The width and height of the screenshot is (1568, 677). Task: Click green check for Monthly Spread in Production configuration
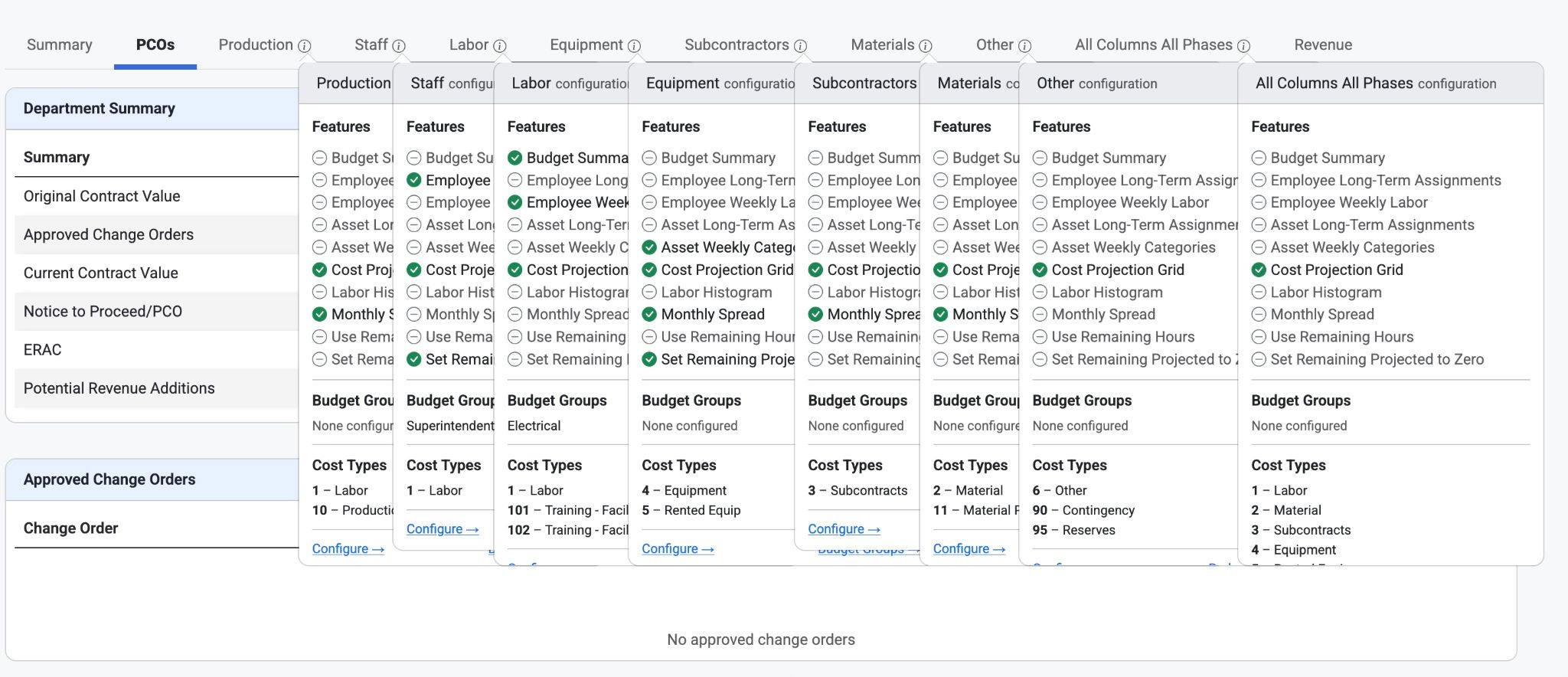point(319,314)
